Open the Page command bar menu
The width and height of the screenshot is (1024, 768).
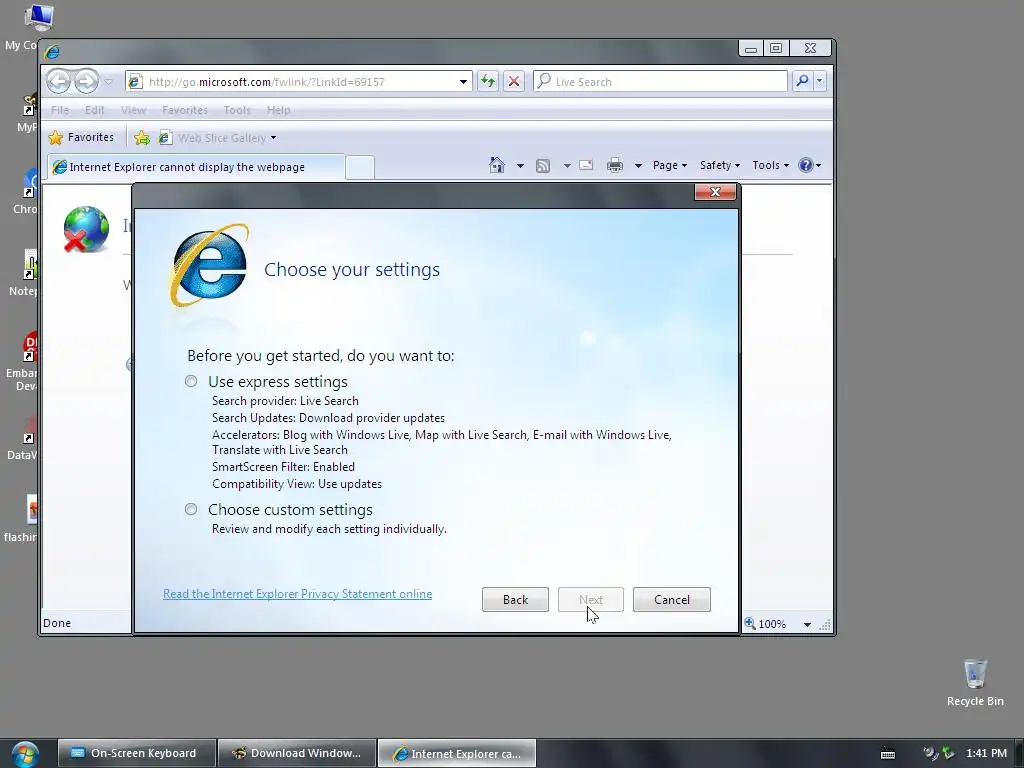670,165
